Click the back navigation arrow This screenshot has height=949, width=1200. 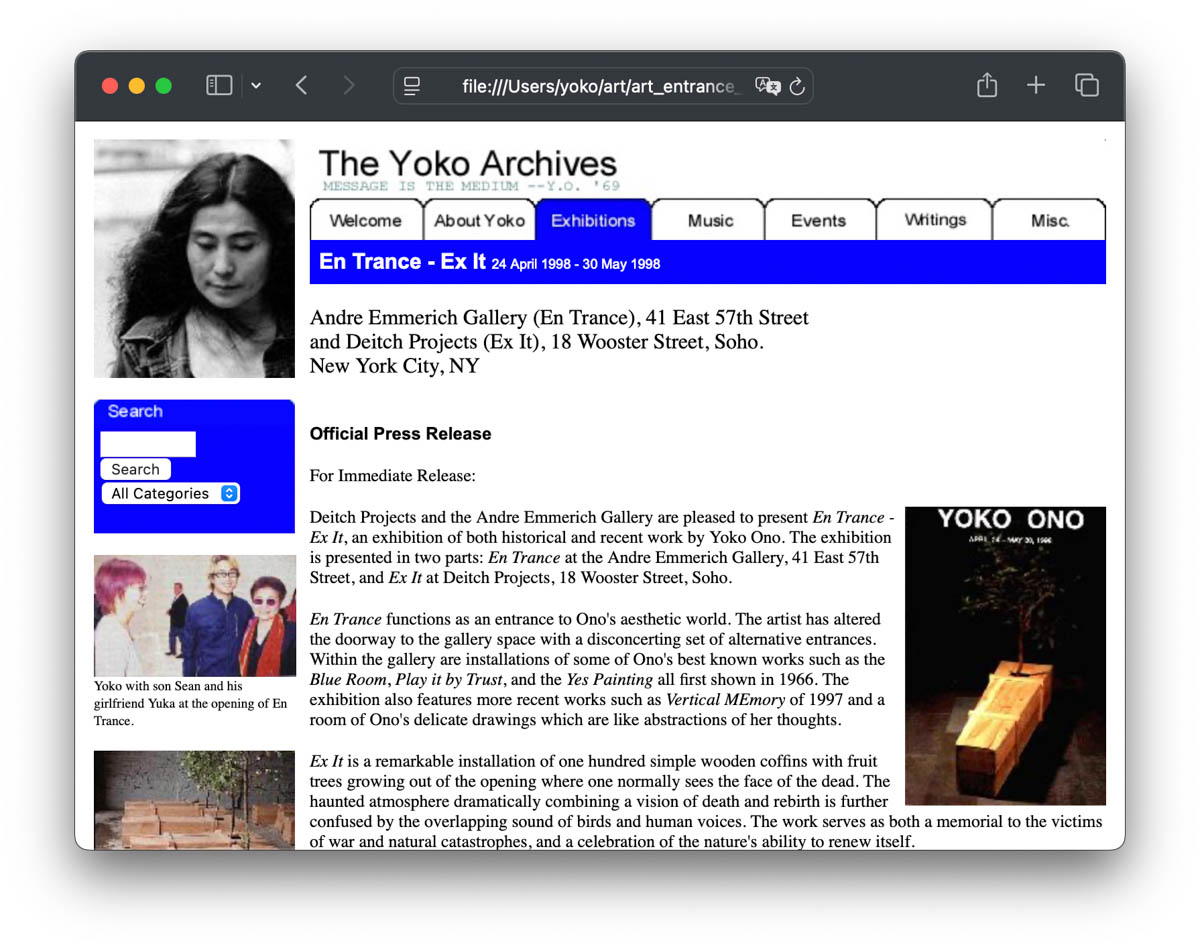(x=301, y=85)
